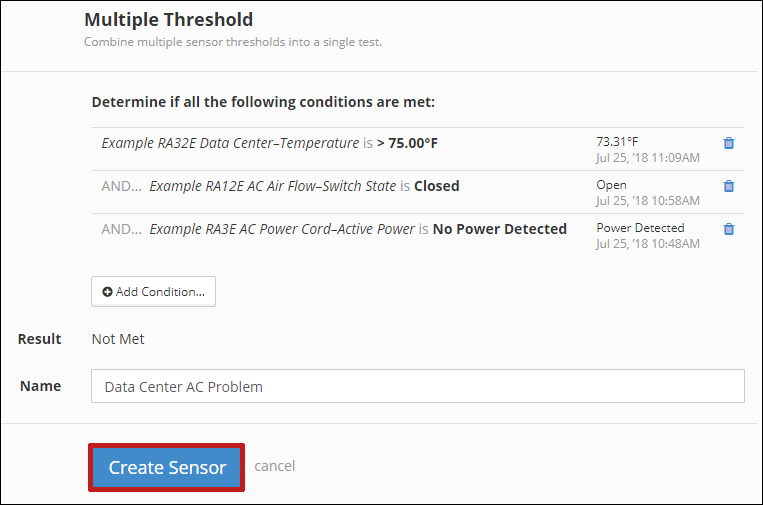The image size is (763, 505).
Task: Select the RA32E Data Center–Temperature sensor name
Action: 229,143
